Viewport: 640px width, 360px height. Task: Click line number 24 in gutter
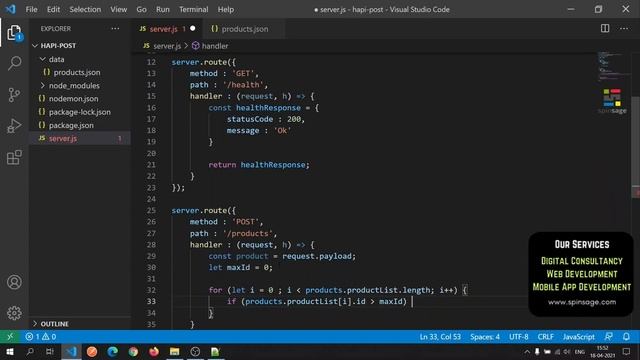(151, 199)
